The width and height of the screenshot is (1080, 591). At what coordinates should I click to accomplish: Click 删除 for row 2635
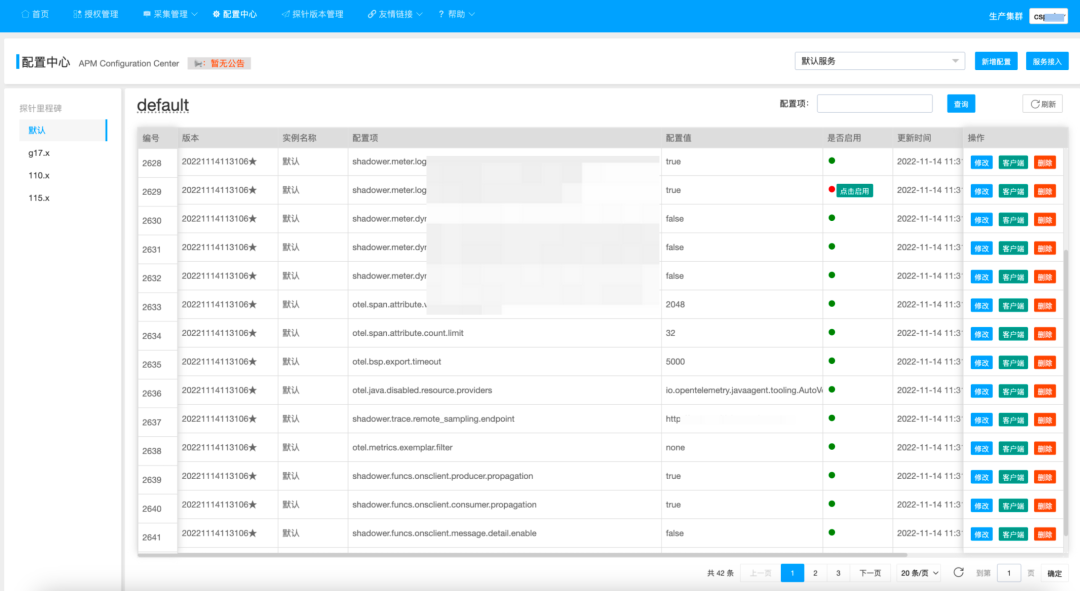coord(1045,362)
